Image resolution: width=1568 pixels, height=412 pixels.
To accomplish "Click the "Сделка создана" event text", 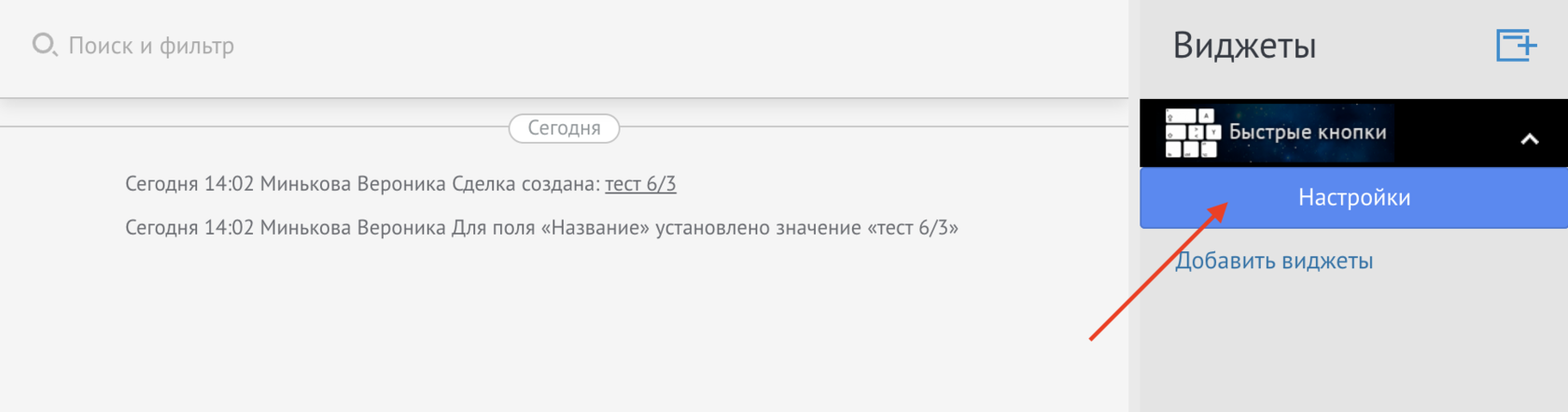I will [x=525, y=184].
